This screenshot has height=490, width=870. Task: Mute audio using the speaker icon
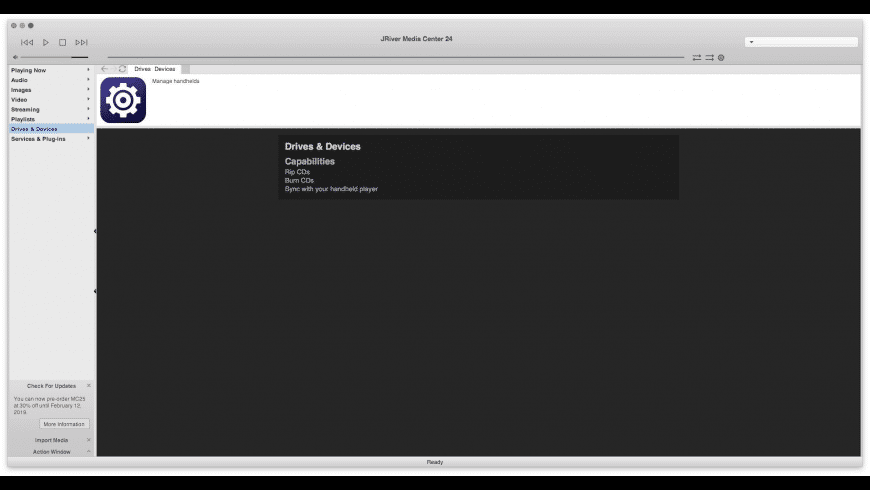pyautogui.click(x=16, y=57)
